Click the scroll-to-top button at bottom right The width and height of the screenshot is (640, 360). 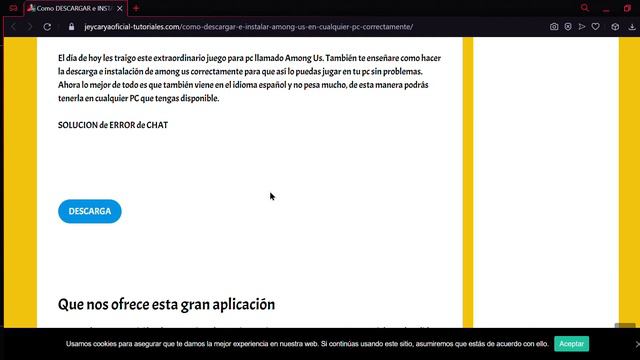point(625,325)
